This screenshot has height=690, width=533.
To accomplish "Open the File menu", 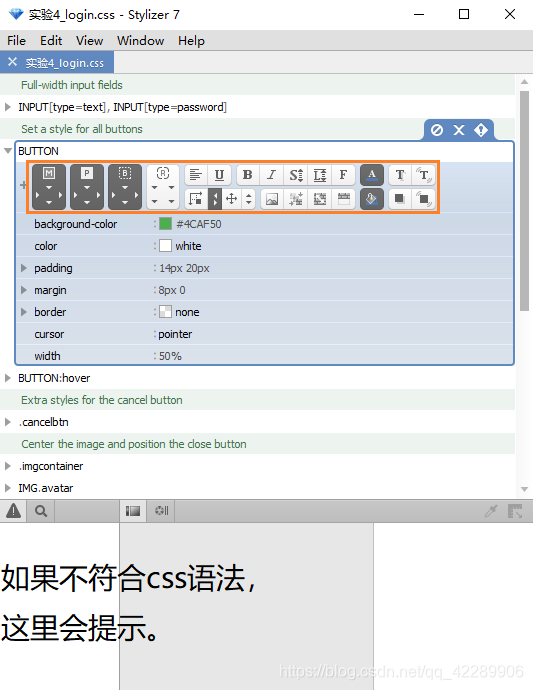I will point(16,40).
